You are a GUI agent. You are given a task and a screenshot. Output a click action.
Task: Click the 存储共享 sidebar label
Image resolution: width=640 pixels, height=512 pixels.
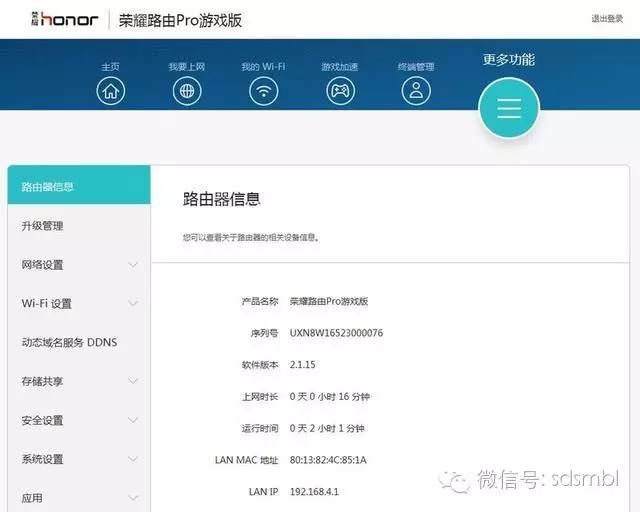click(x=42, y=381)
